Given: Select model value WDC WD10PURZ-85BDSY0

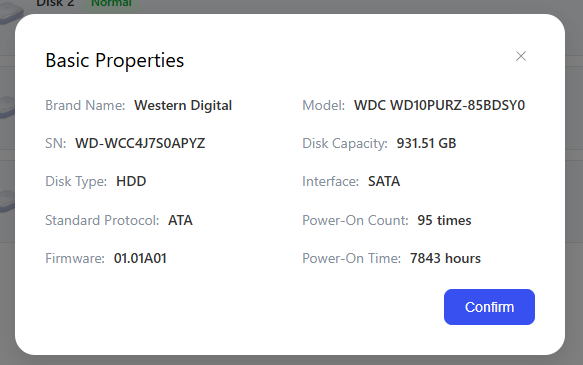Looking at the screenshot, I should (x=439, y=106).
